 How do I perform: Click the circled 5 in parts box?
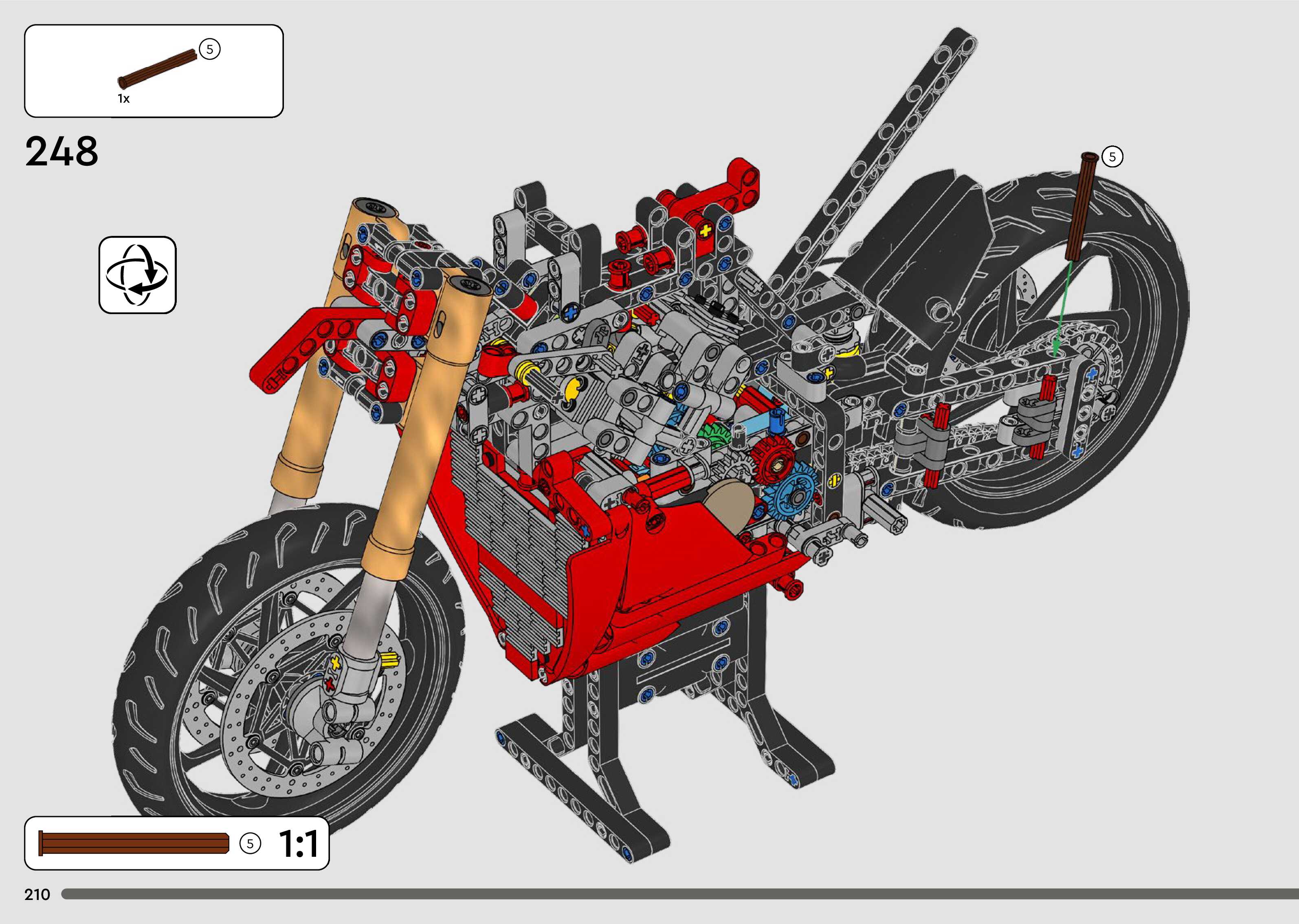(210, 50)
